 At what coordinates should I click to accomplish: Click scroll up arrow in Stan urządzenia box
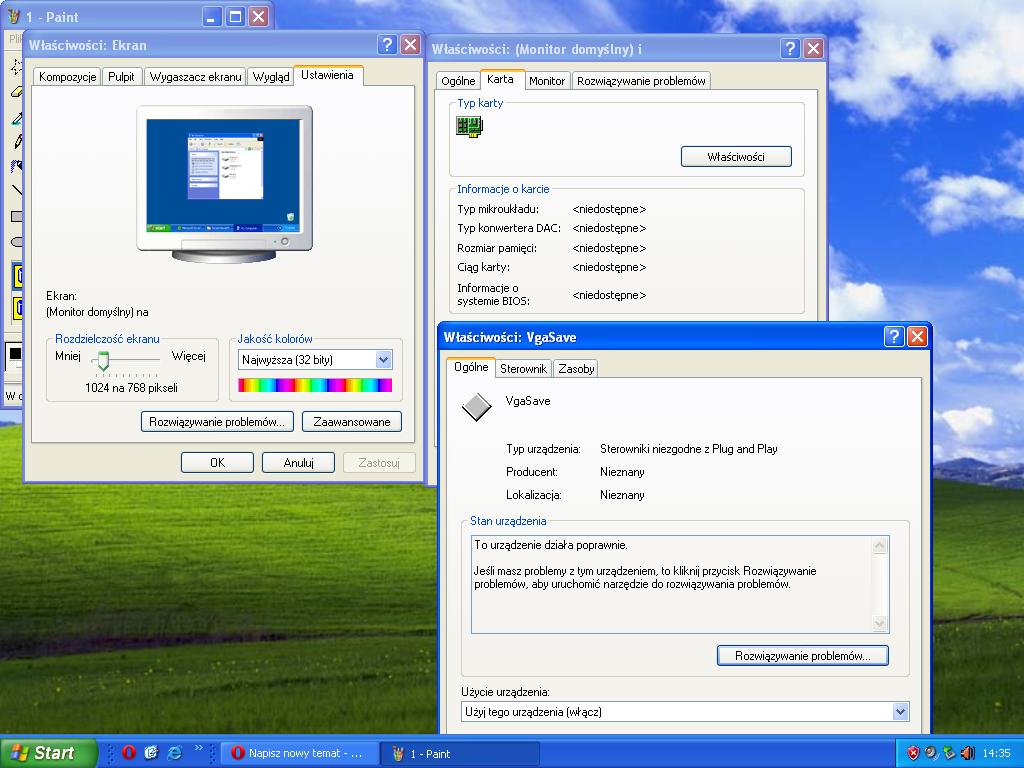tap(880, 545)
